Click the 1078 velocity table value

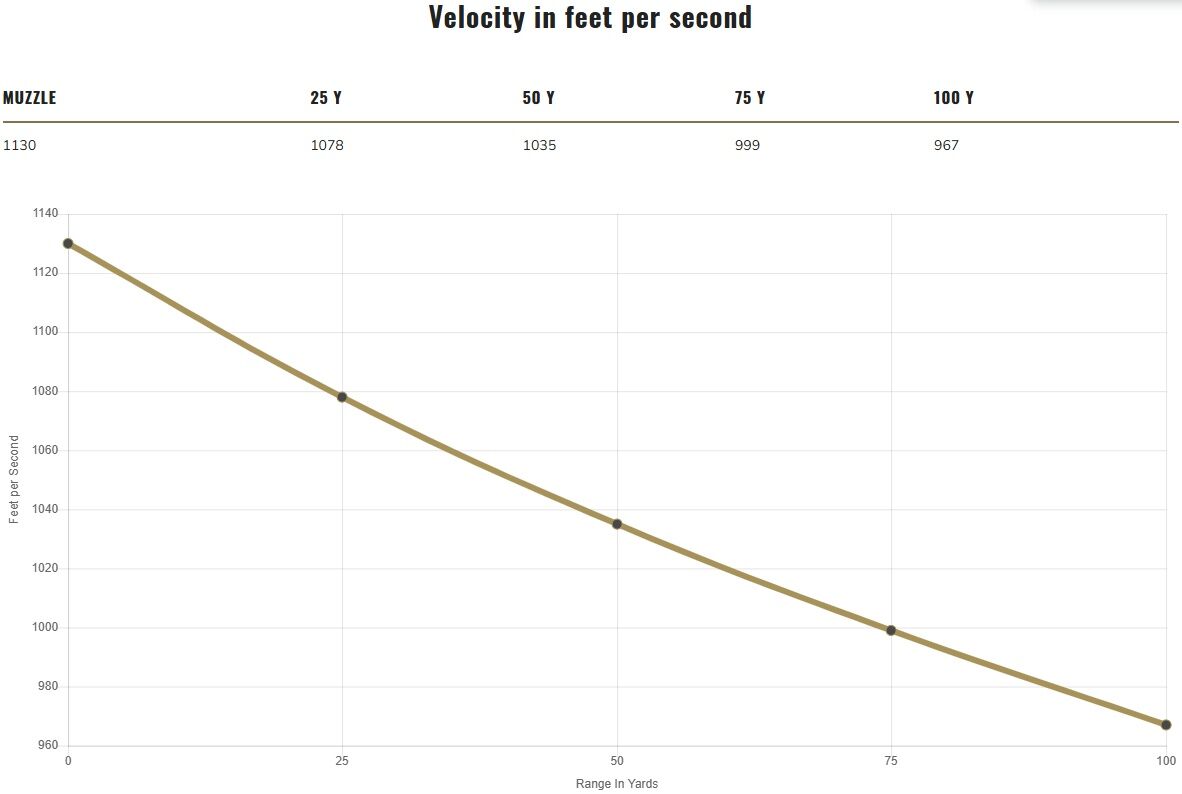327,145
